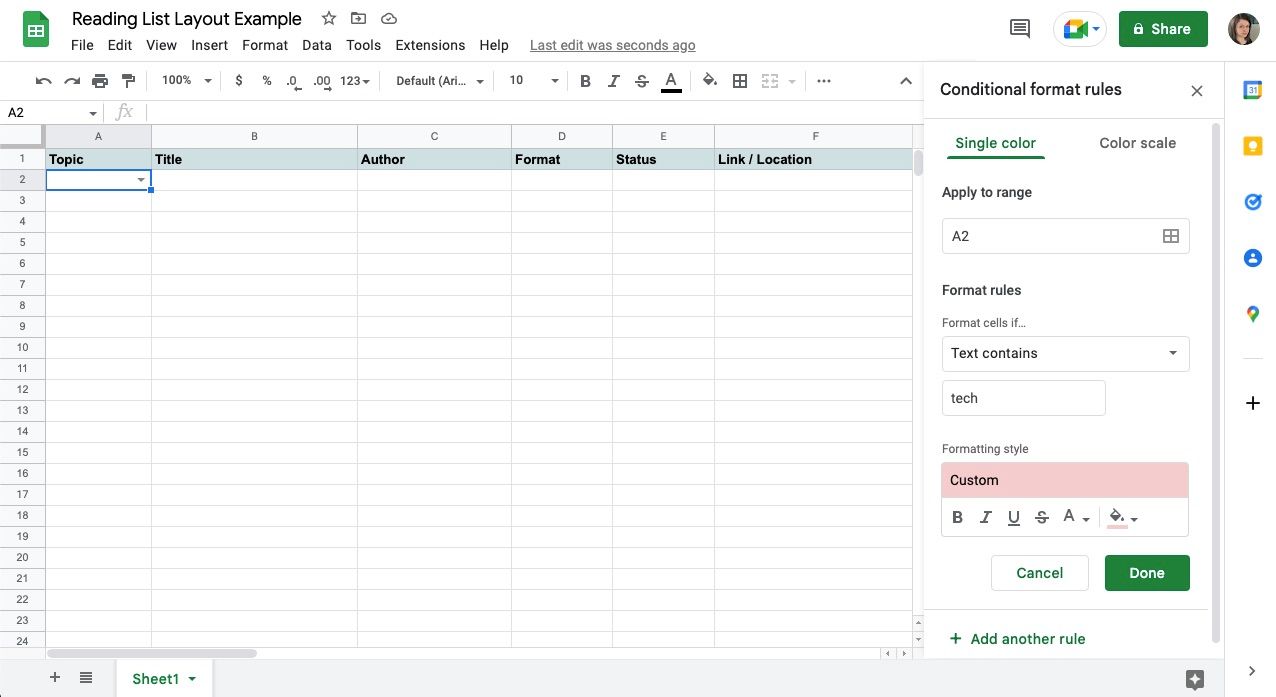Open the Extensions menu
This screenshot has width=1276, height=697.
(x=430, y=45)
